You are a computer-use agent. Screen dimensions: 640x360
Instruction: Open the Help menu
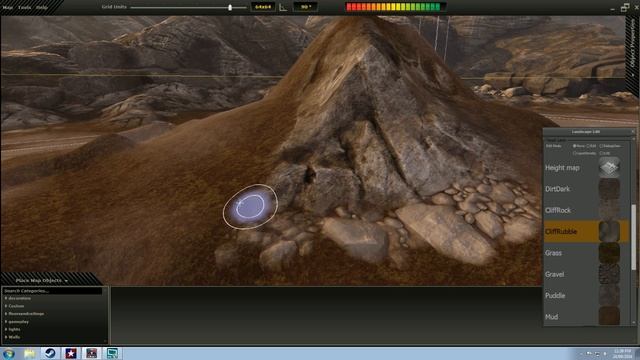click(x=42, y=7)
